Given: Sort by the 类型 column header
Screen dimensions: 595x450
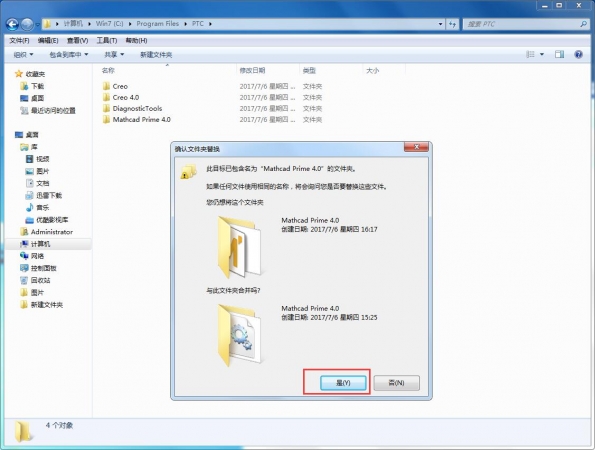Looking at the screenshot, I should [x=309, y=70].
